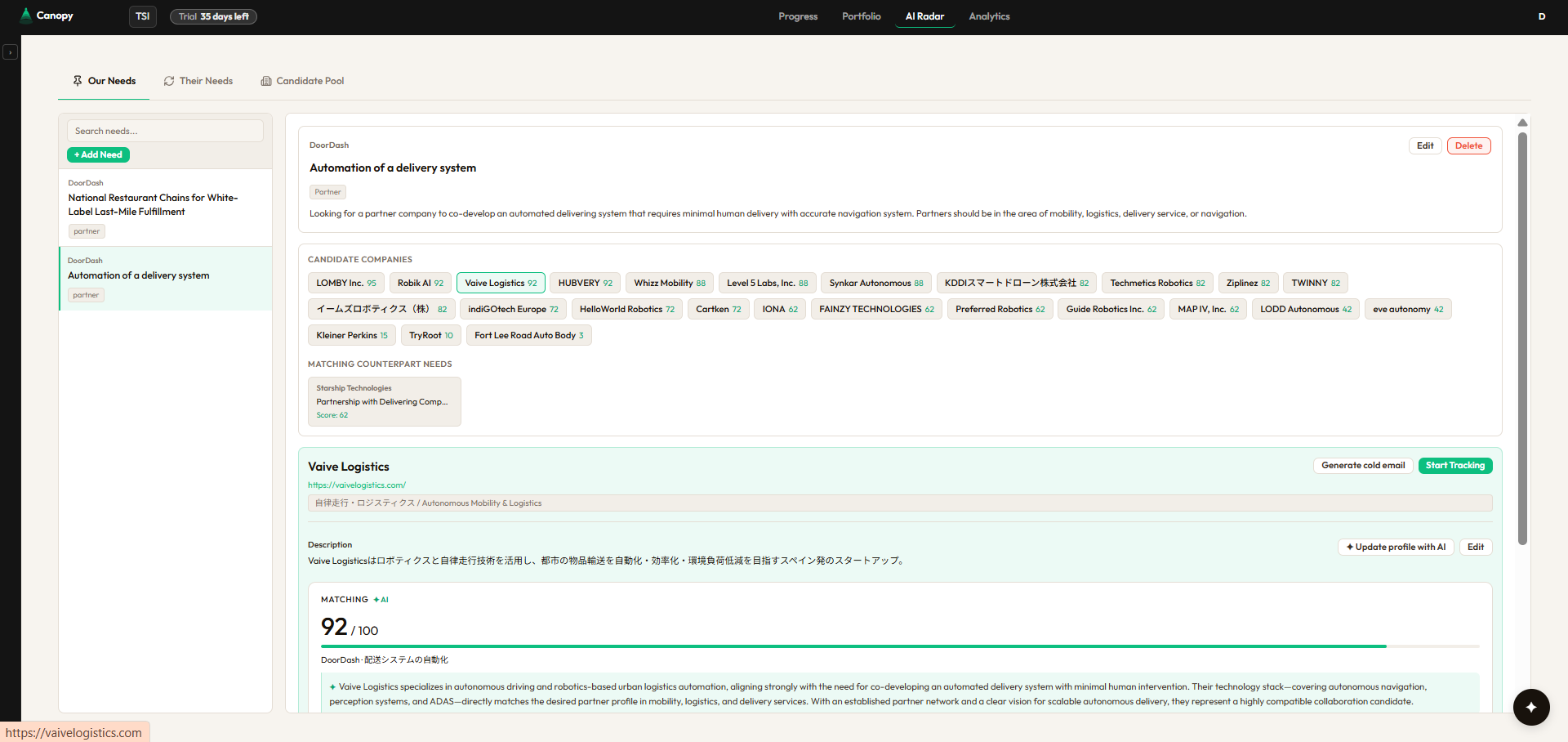Pick Kleiner Perkins candidate chip
Screen dimensions: 1568x742
[x=352, y=335]
